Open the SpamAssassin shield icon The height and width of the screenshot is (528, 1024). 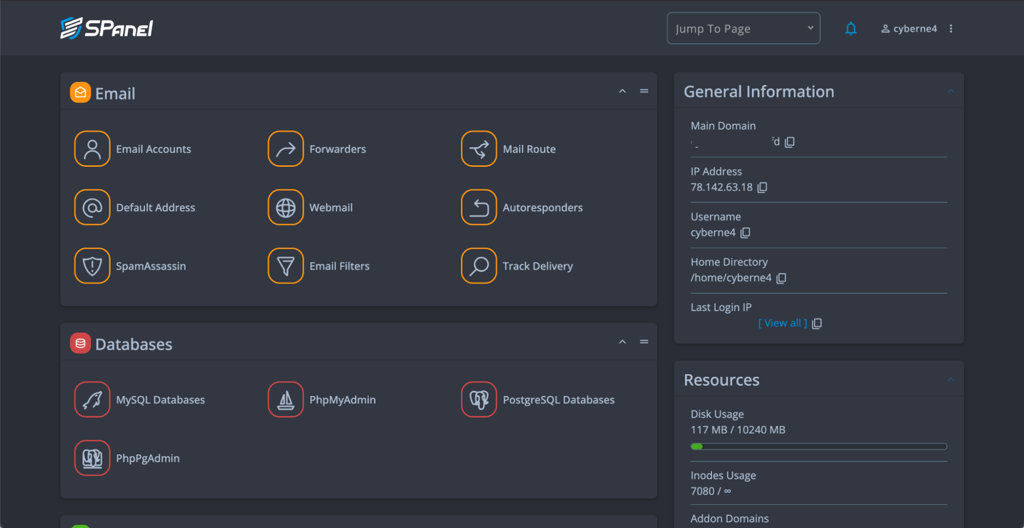92,266
